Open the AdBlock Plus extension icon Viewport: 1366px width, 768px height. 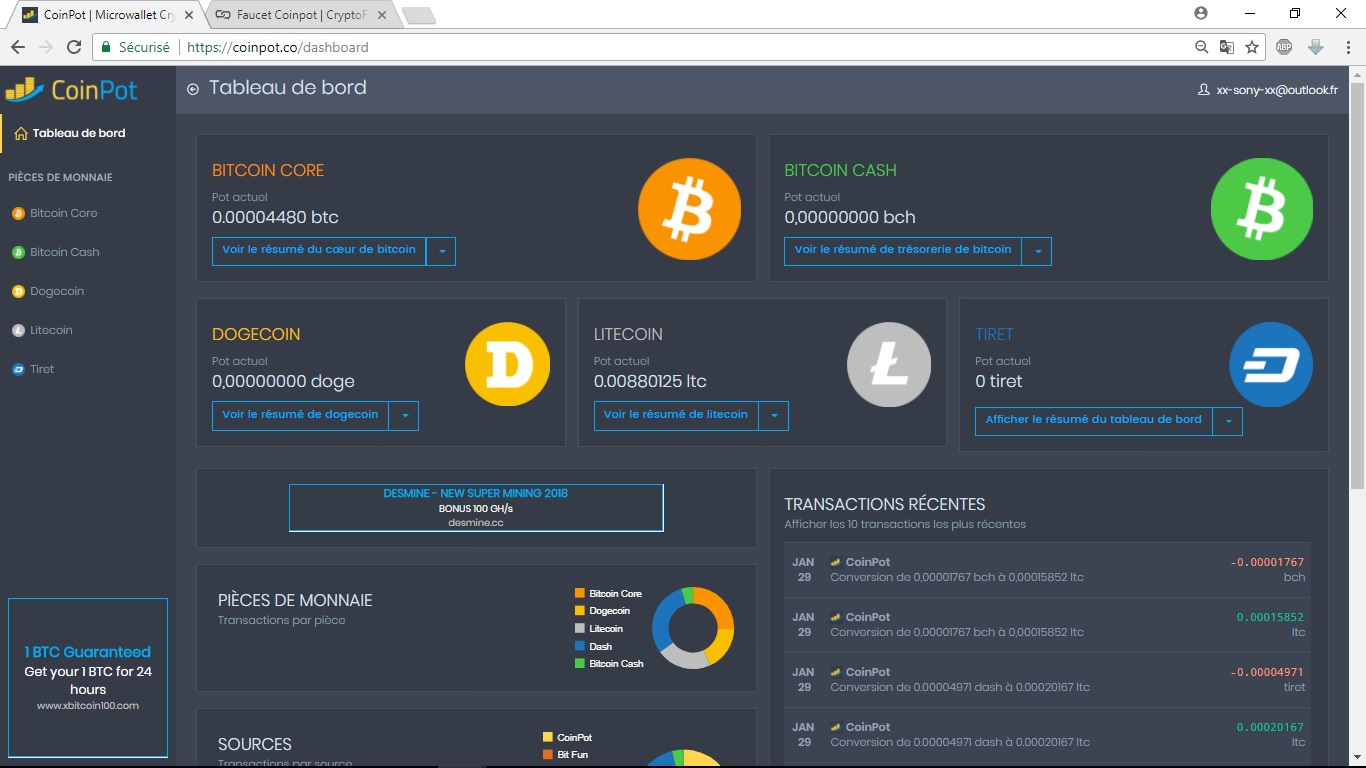1284,47
